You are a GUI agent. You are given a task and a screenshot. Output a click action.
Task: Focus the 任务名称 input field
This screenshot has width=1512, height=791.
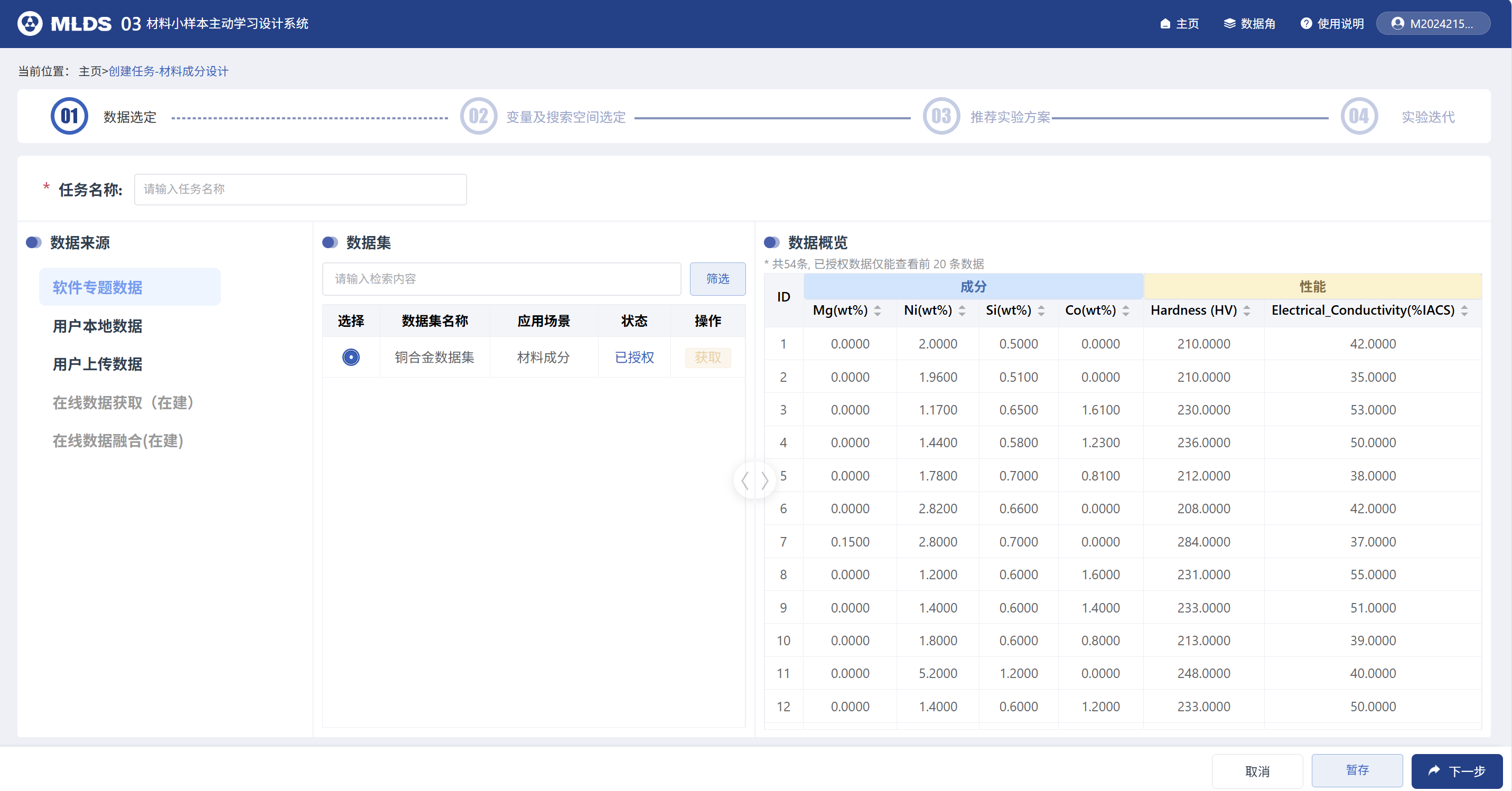click(x=301, y=189)
